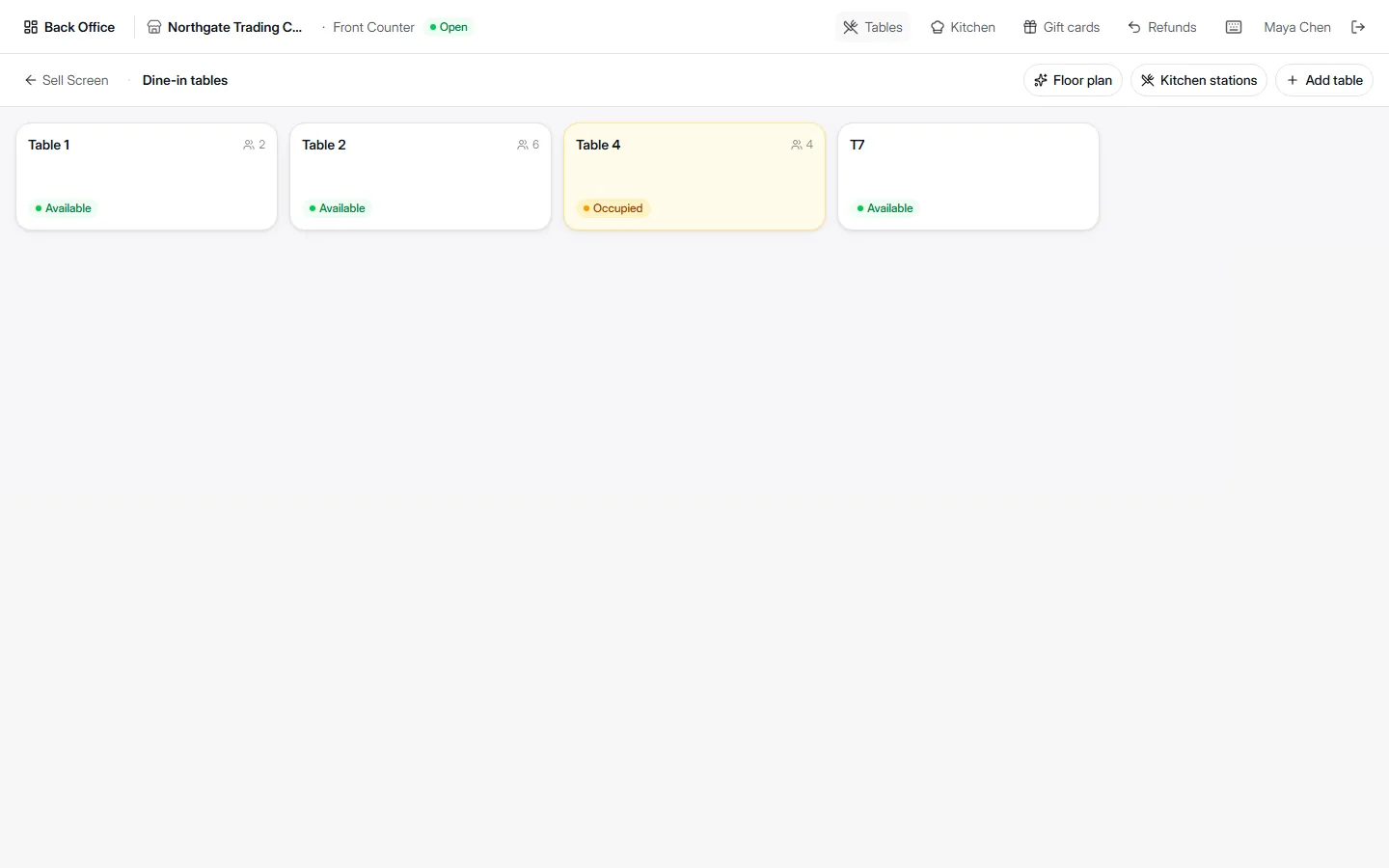Click the back arrow beside Sell Screen

(x=31, y=80)
